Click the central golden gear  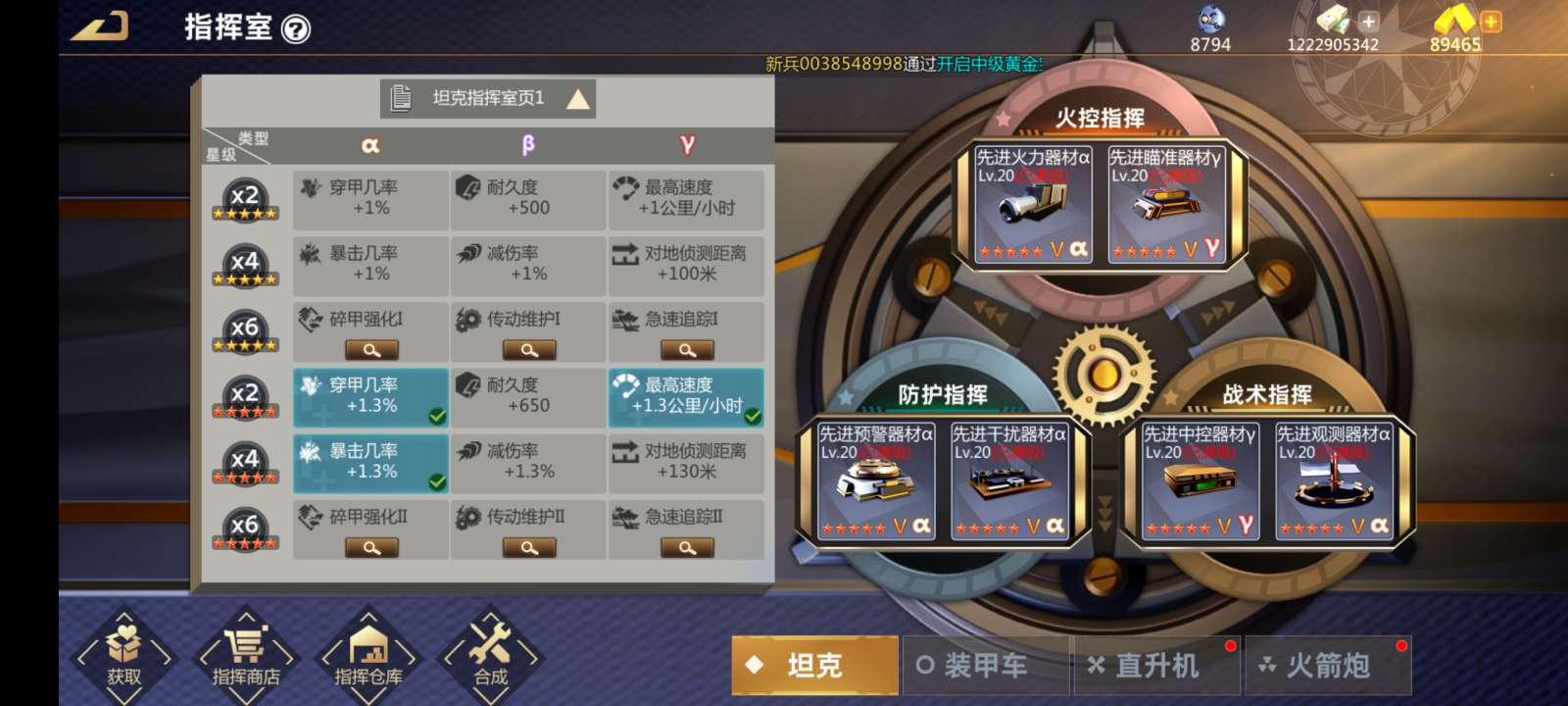click(x=1103, y=375)
